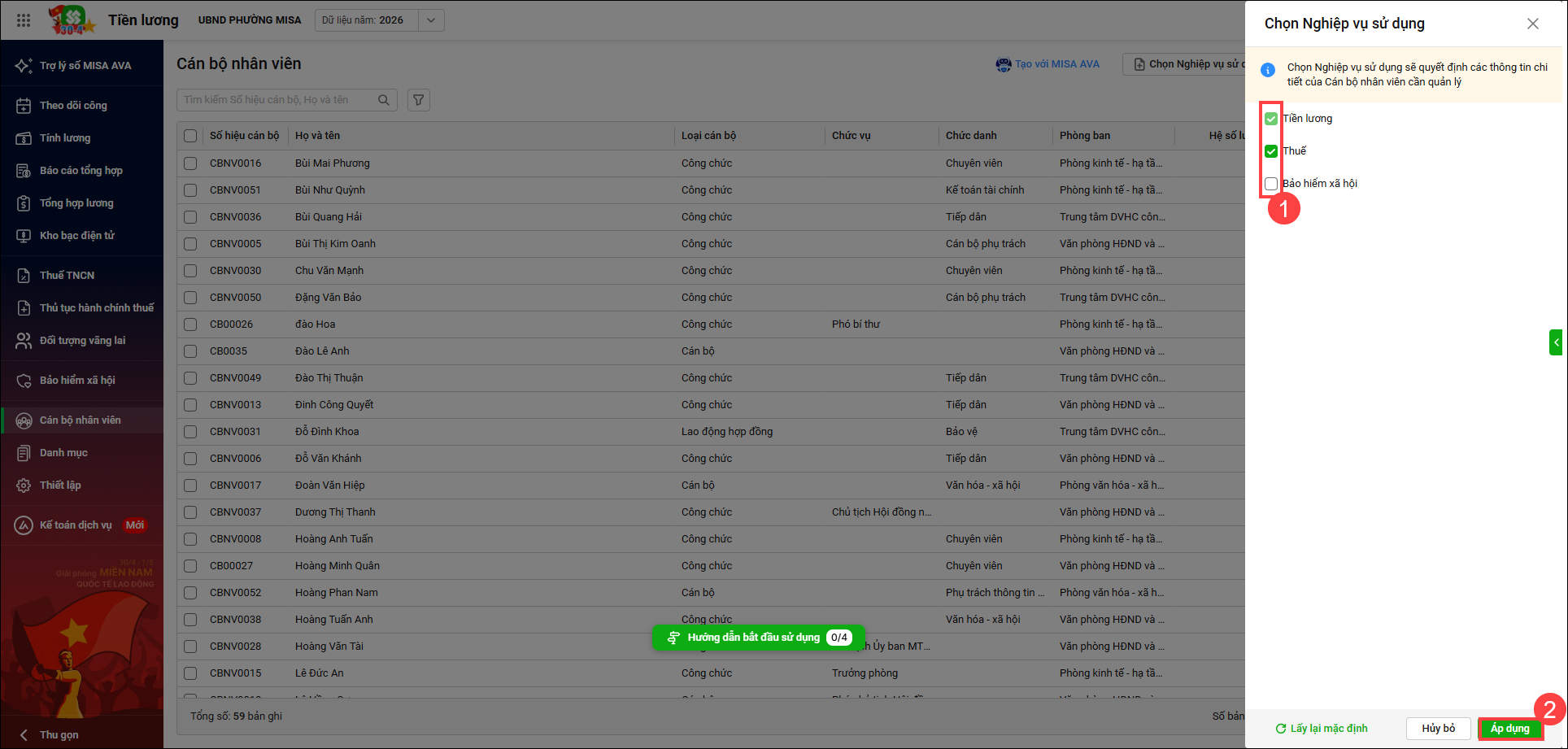Open the Hướng dẫn bắt đầu sử dụng guide
This screenshot has width=1568, height=749.
click(758, 638)
